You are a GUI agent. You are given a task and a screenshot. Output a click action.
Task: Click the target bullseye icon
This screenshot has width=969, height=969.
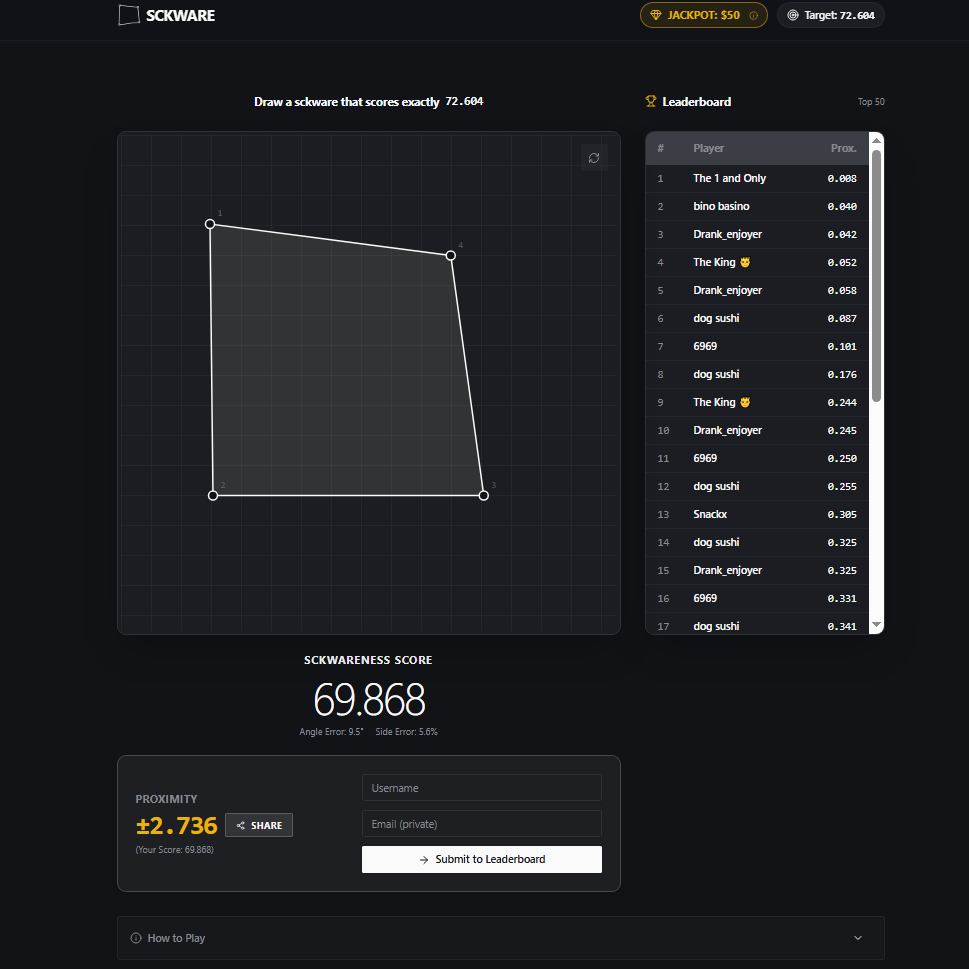793,15
